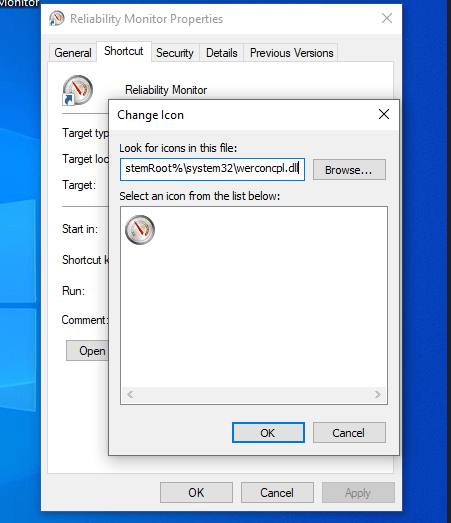Click the Reliability Monitor shortcut icon in Properties
This screenshot has width=451, height=523.
tap(78, 90)
